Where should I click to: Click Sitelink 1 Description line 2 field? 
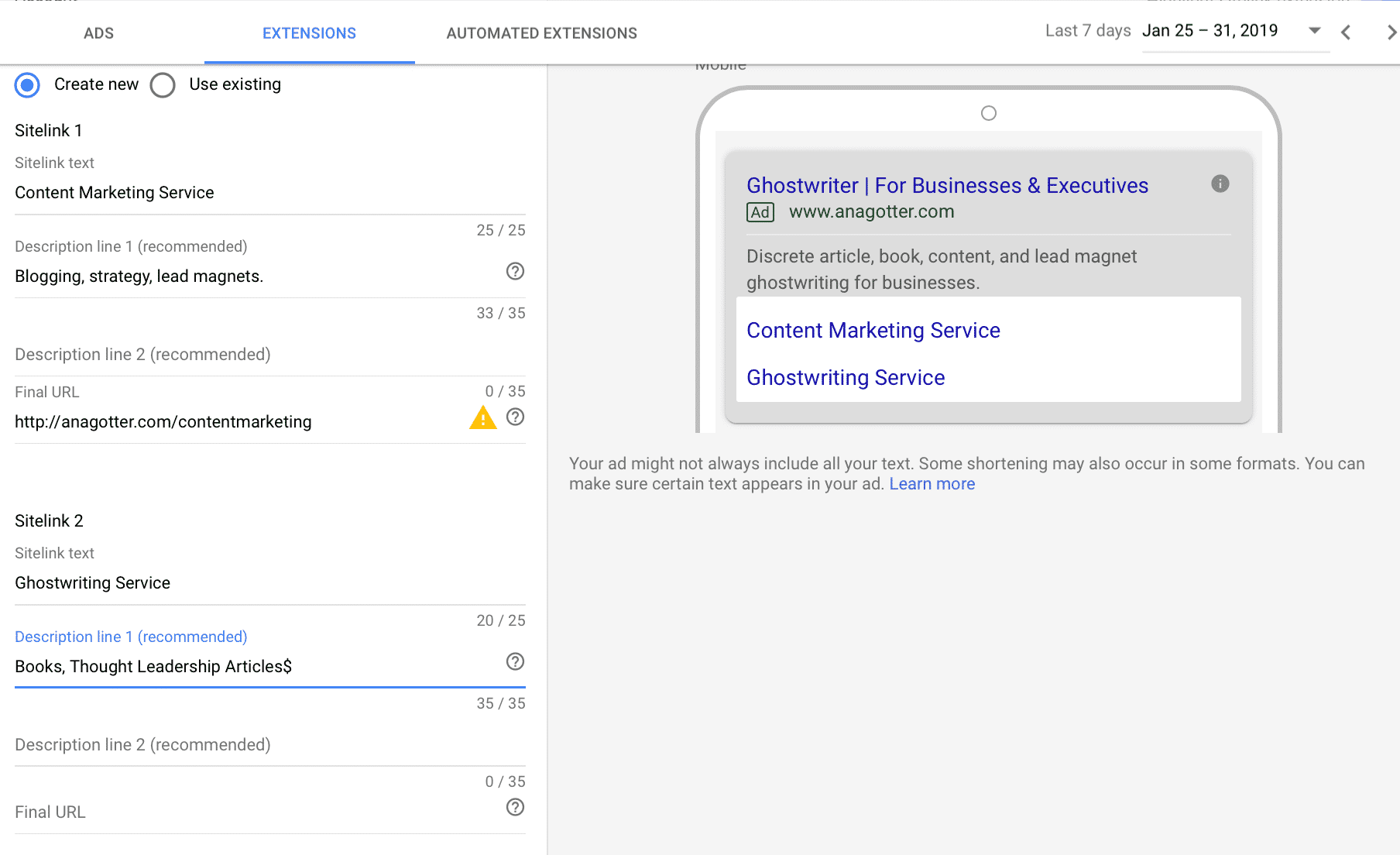(x=270, y=355)
